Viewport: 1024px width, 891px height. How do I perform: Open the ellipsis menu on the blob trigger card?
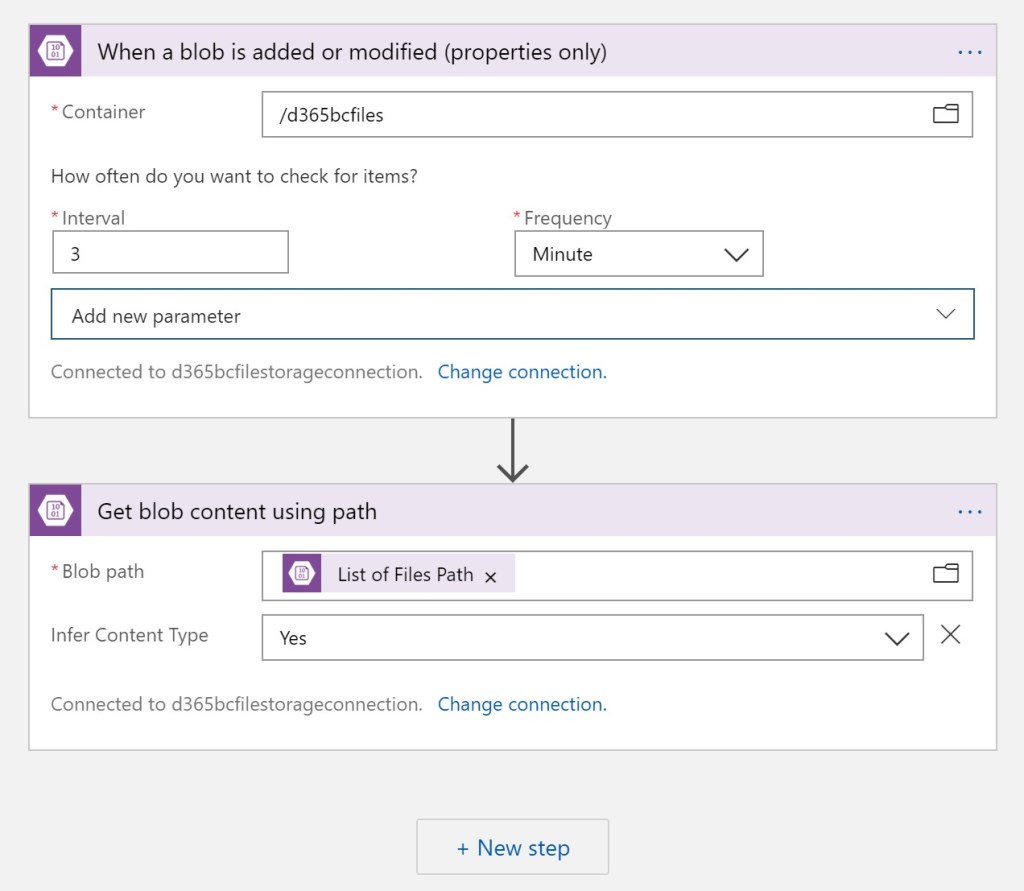click(969, 52)
